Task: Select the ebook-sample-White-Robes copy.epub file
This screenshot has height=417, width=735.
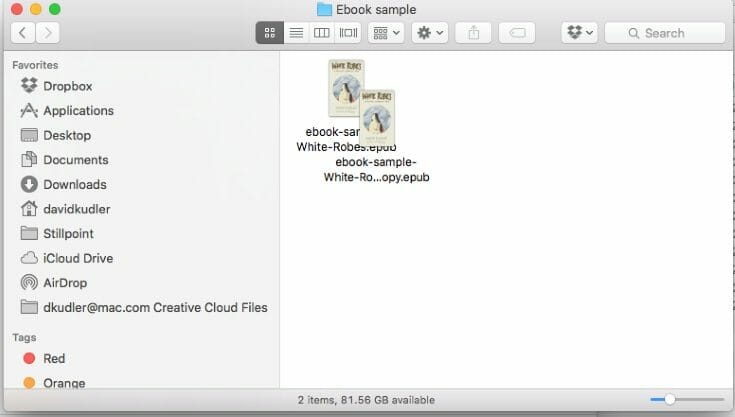Action: [x=377, y=118]
